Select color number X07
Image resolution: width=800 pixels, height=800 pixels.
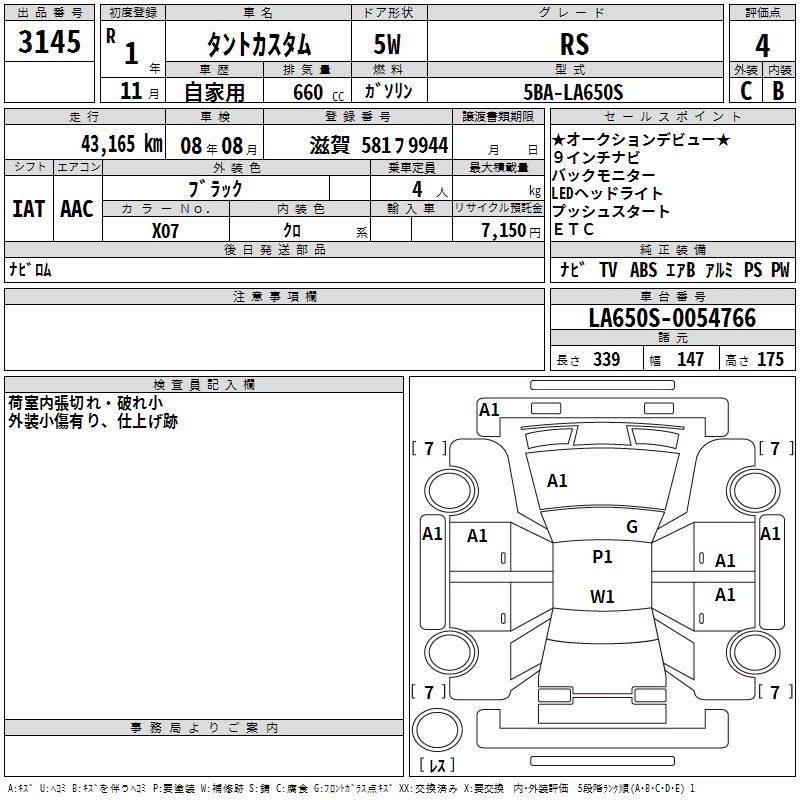point(165,231)
